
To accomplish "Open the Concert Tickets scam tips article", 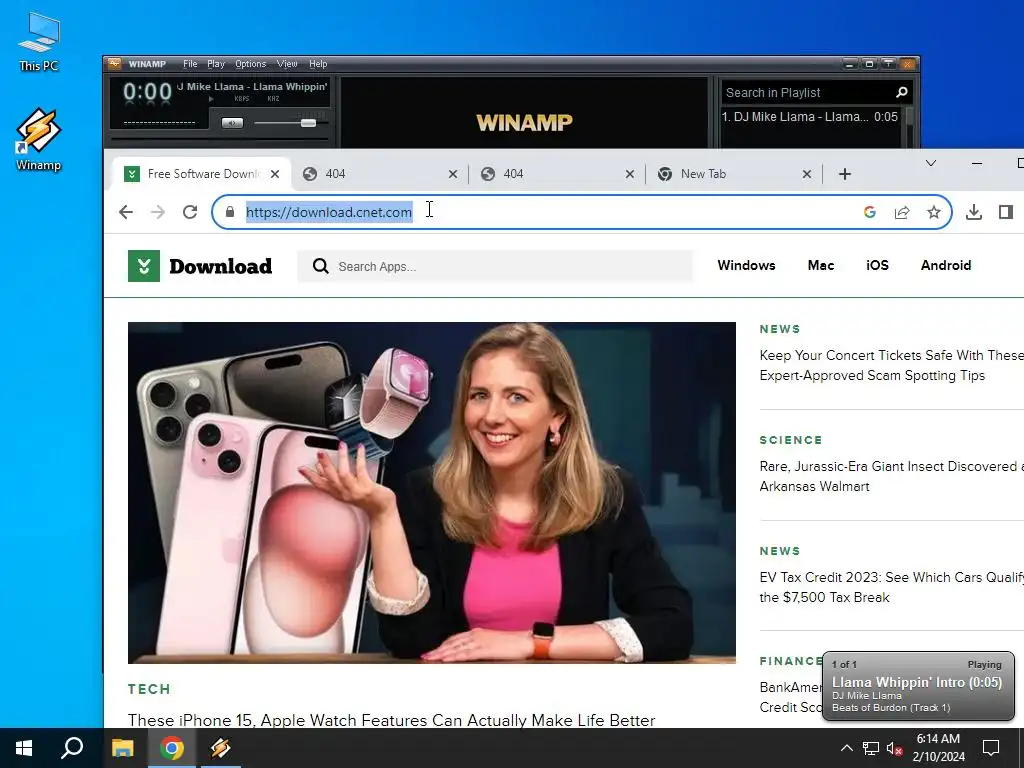I will pos(891,365).
